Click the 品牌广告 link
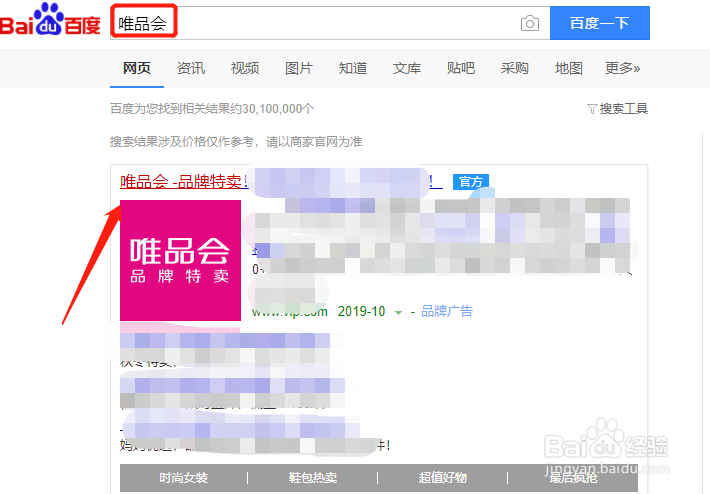The height and width of the screenshot is (494, 710). coord(446,311)
